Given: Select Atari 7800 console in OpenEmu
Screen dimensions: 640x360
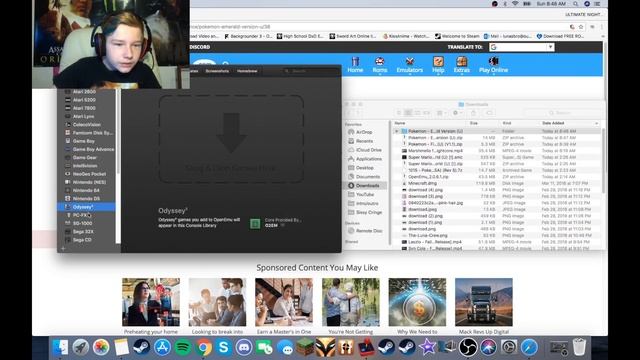Looking at the screenshot, I should (84, 108).
